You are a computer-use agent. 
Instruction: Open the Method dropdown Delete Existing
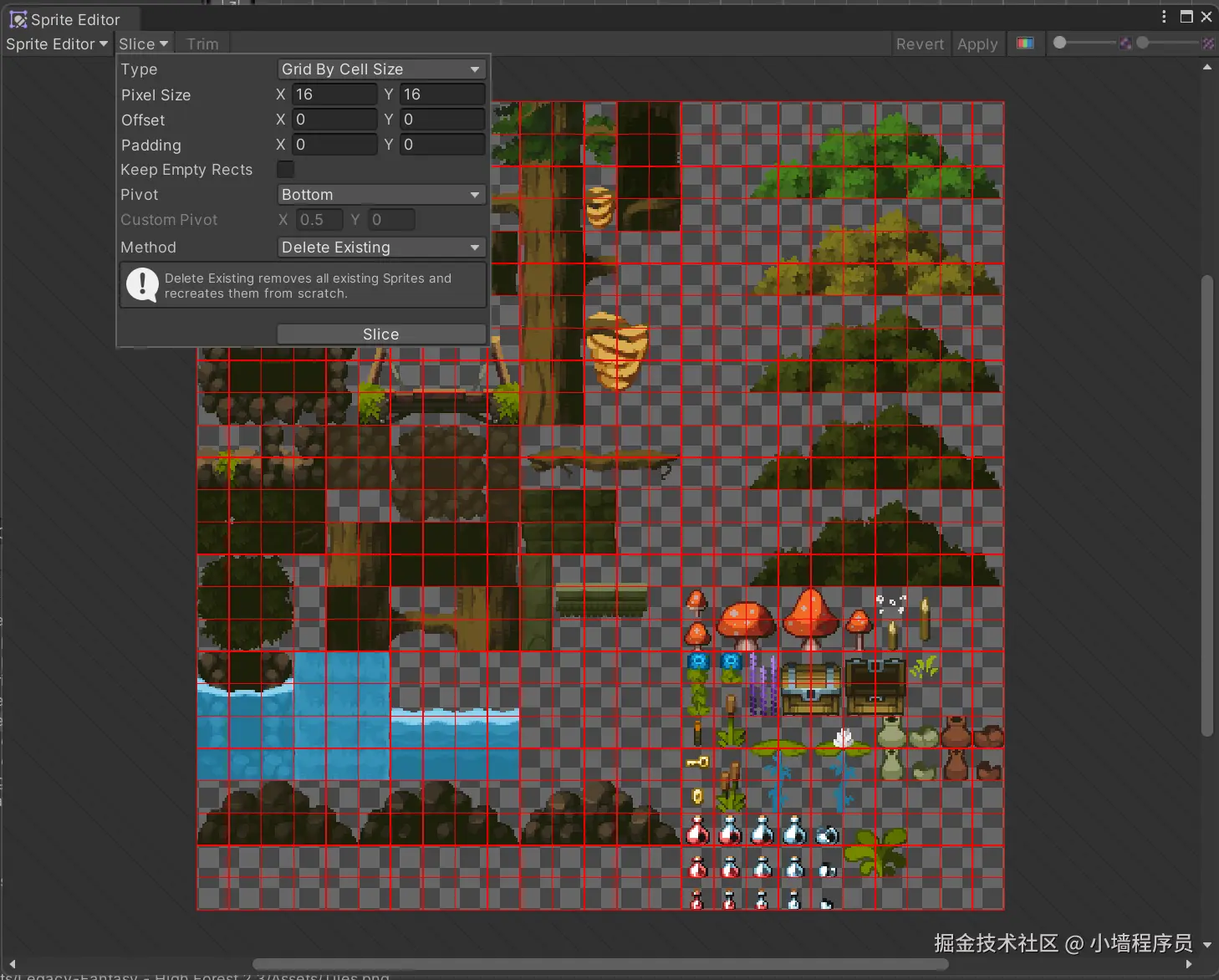[x=380, y=248]
